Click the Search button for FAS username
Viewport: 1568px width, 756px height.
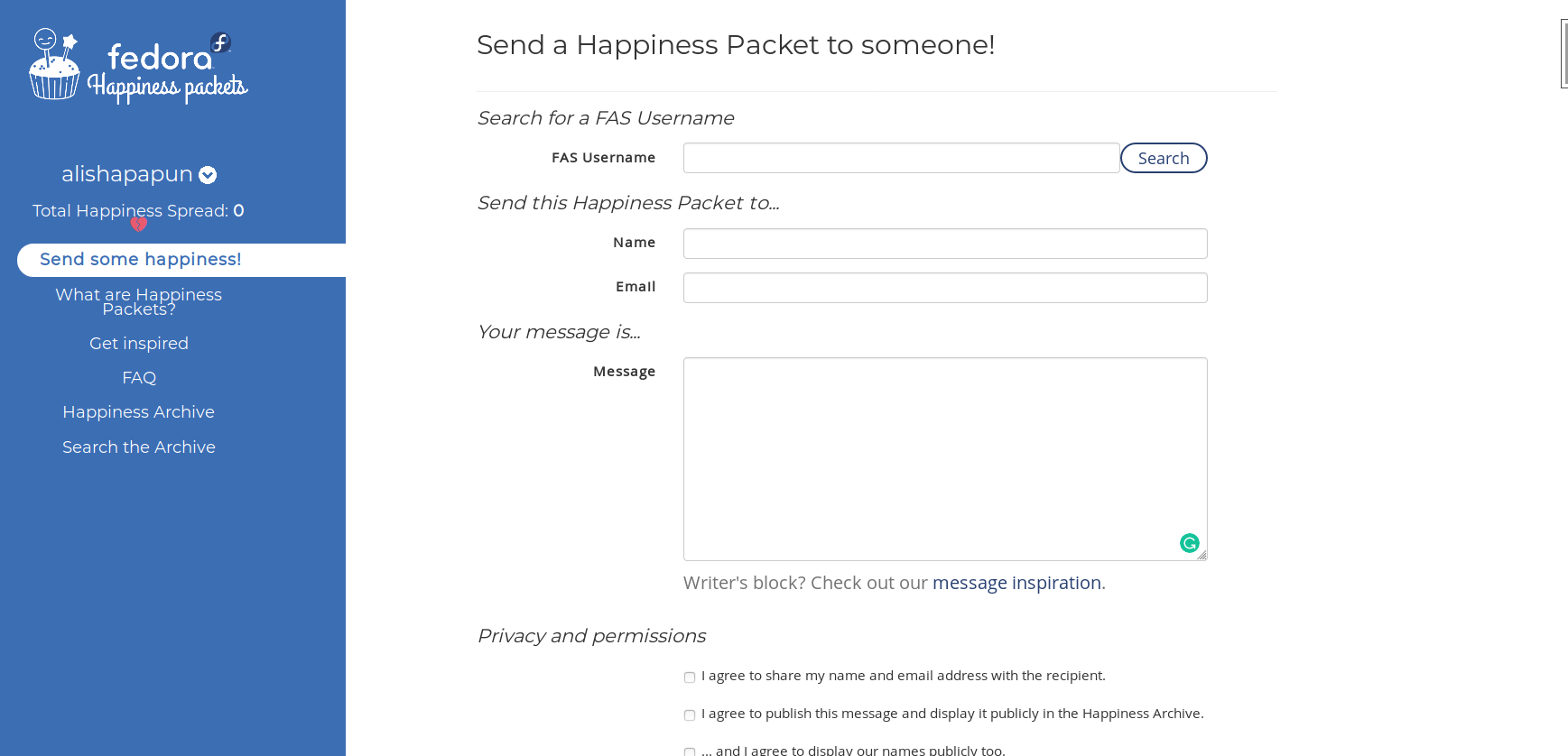pyautogui.click(x=1164, y=158)
